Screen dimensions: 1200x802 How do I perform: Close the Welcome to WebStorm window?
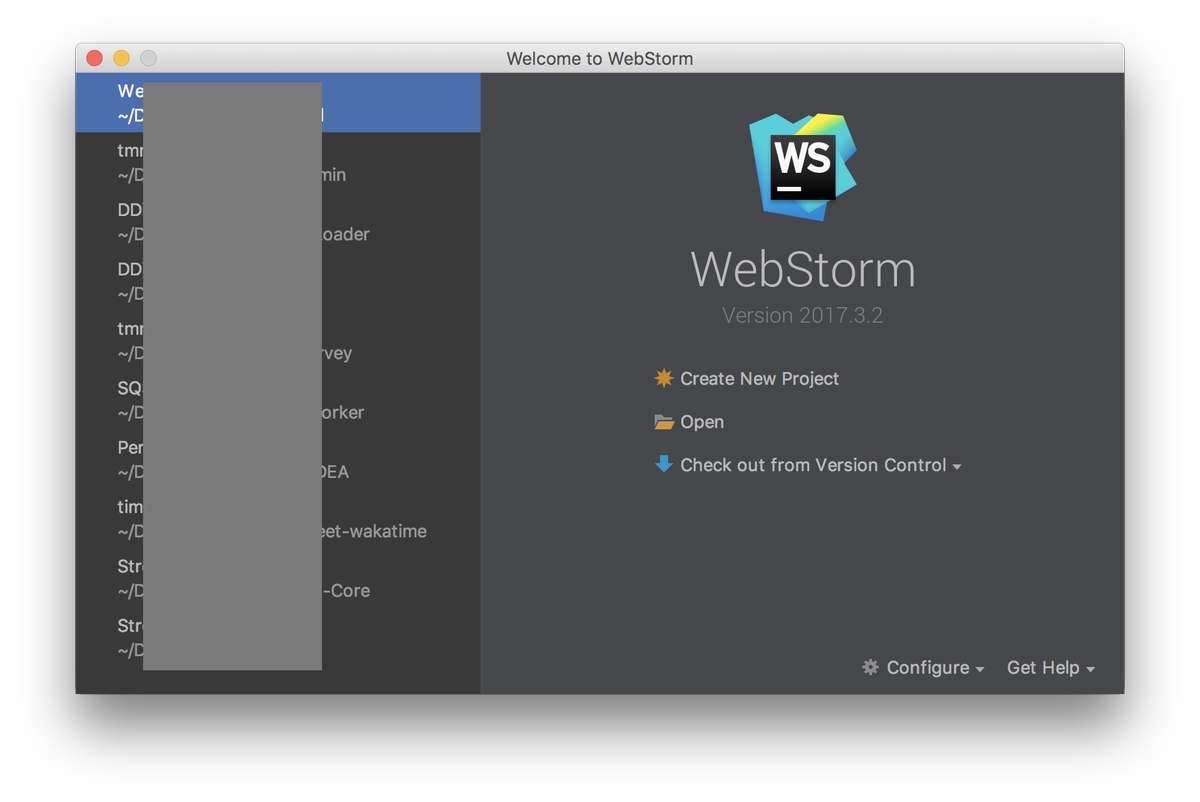pos(95,58)
